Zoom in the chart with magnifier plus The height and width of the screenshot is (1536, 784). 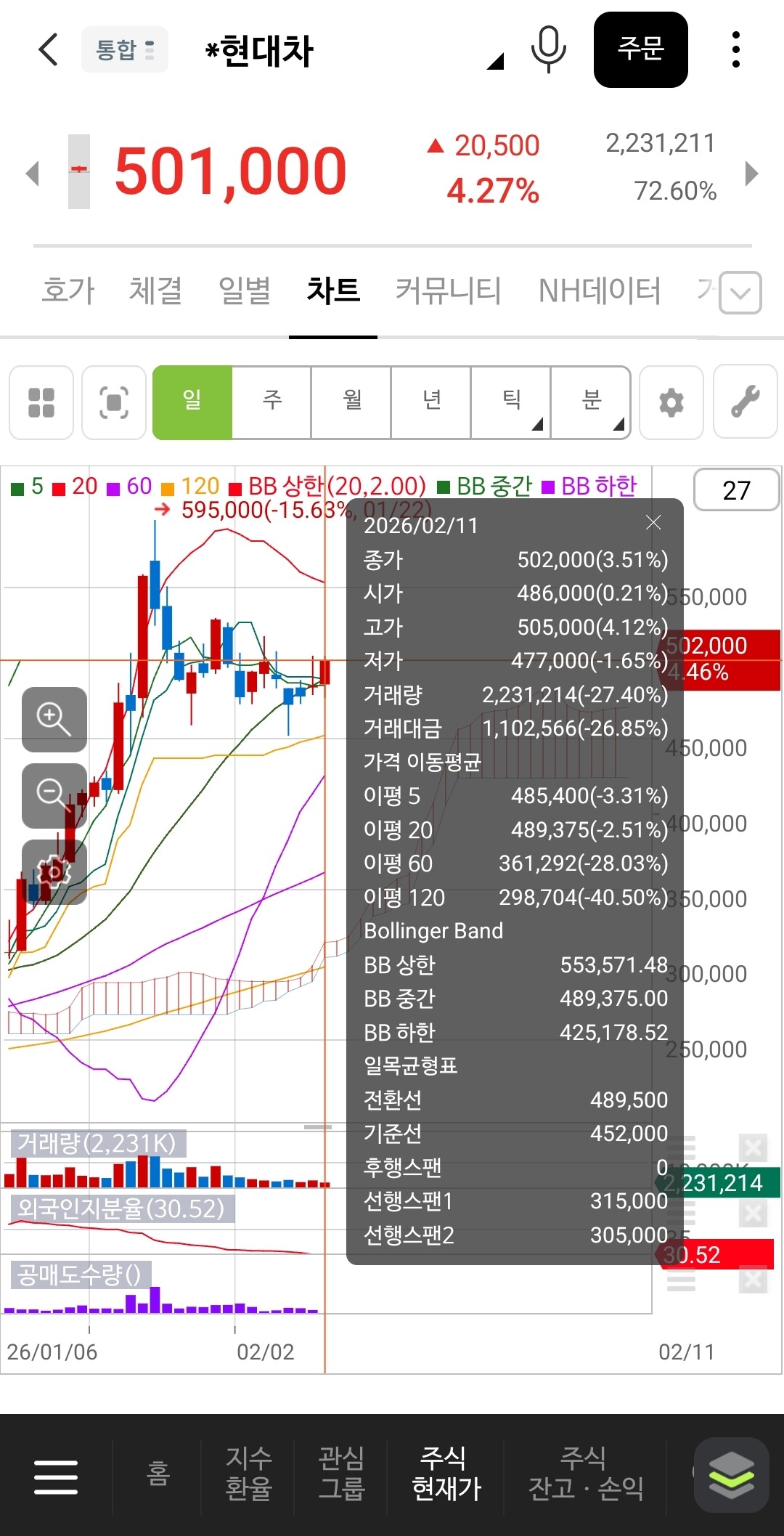54,719
